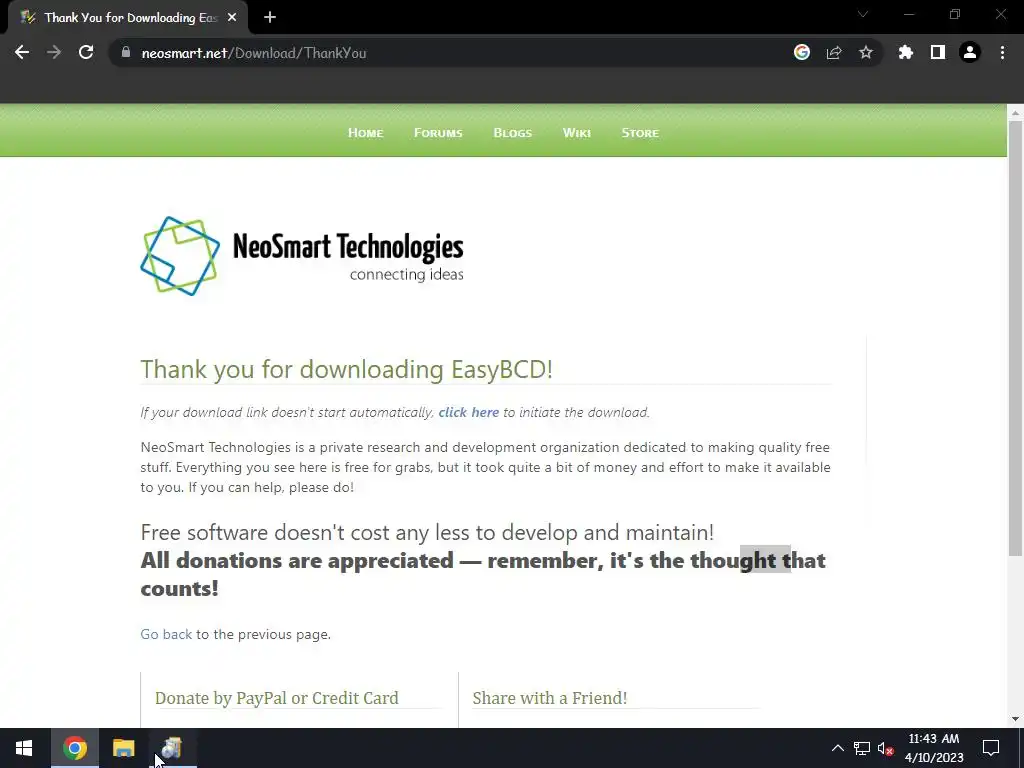Open the Store nav item
1024x768 pixels.
[x=640, y=133]
